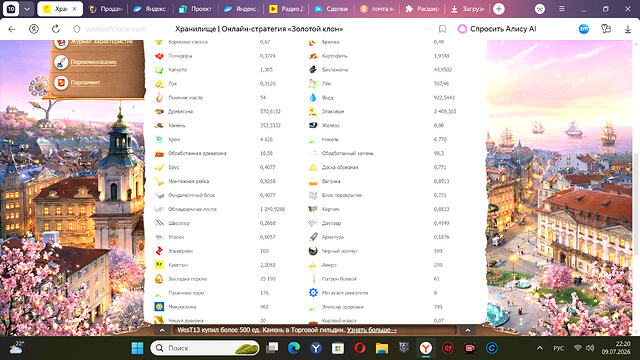
Task: Launch Opera from the taskbar
Action: 360,348
